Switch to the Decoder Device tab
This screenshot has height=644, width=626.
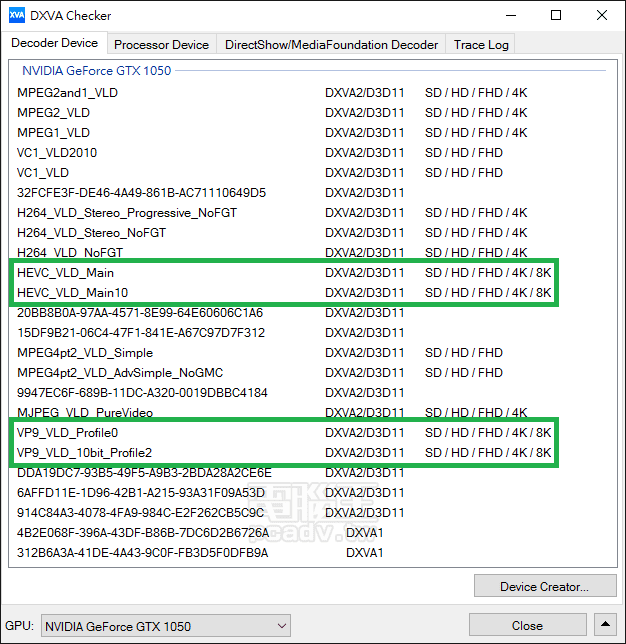click(54, 43)
